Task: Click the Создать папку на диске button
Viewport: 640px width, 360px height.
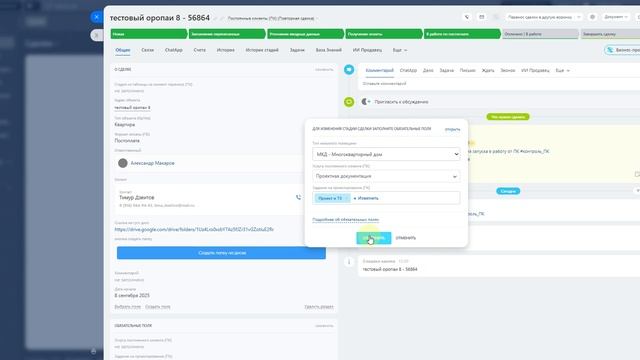Action: point(221,253)
